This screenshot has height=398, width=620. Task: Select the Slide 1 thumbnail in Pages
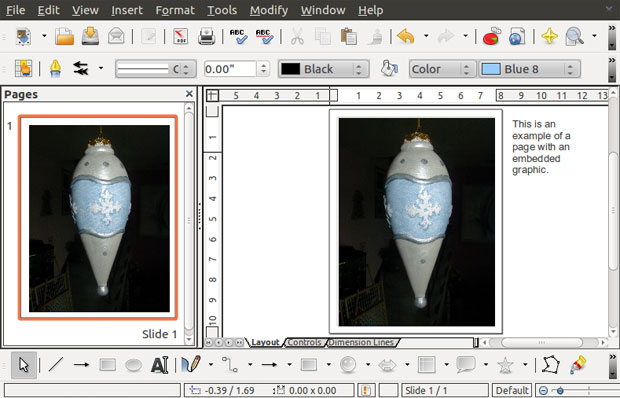click(x=98, y=217)
